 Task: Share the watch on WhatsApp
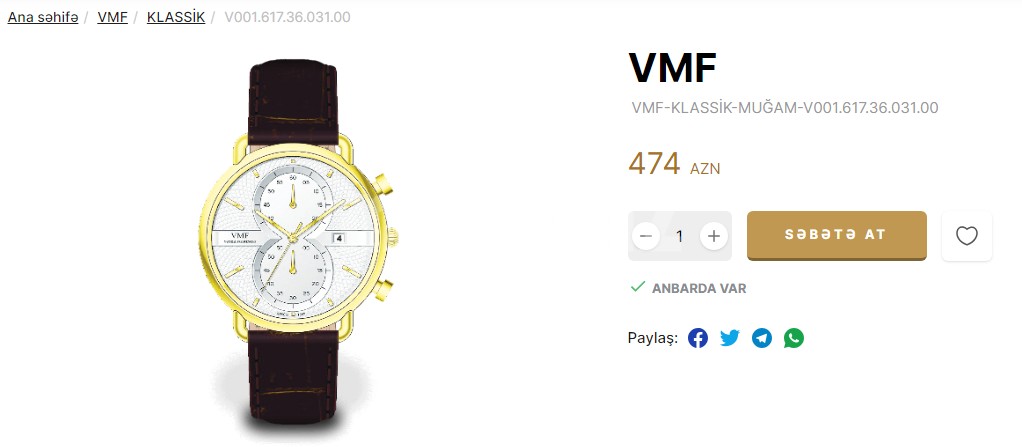(794, 338)
